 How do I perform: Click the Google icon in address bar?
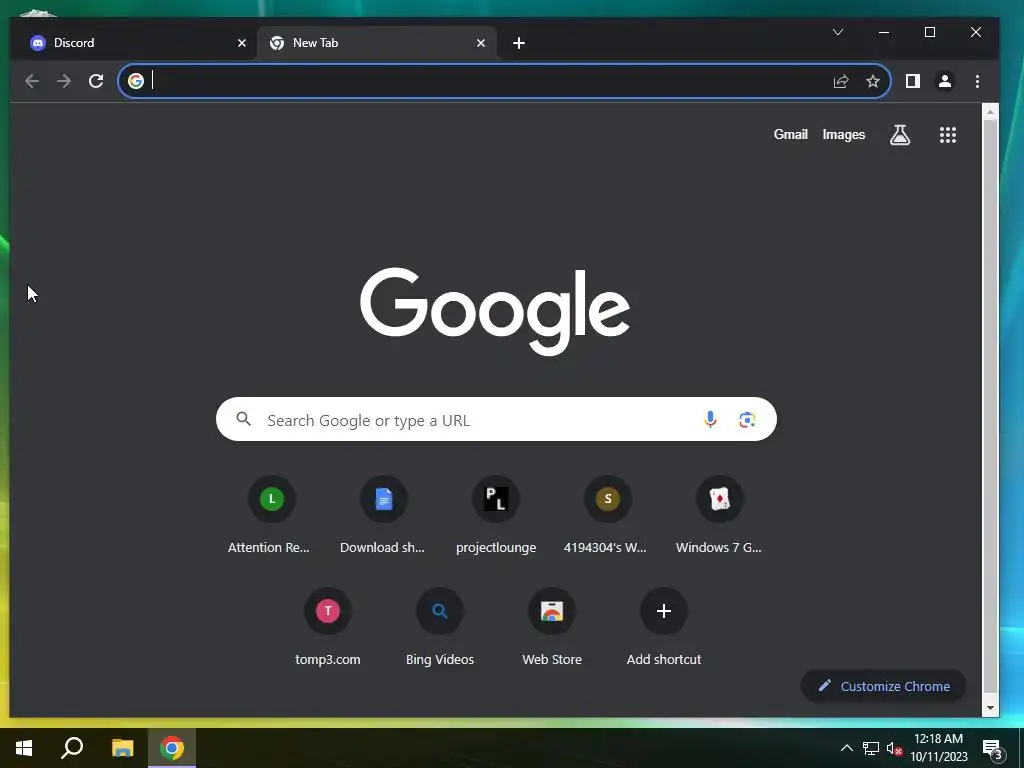pos(136,81)
